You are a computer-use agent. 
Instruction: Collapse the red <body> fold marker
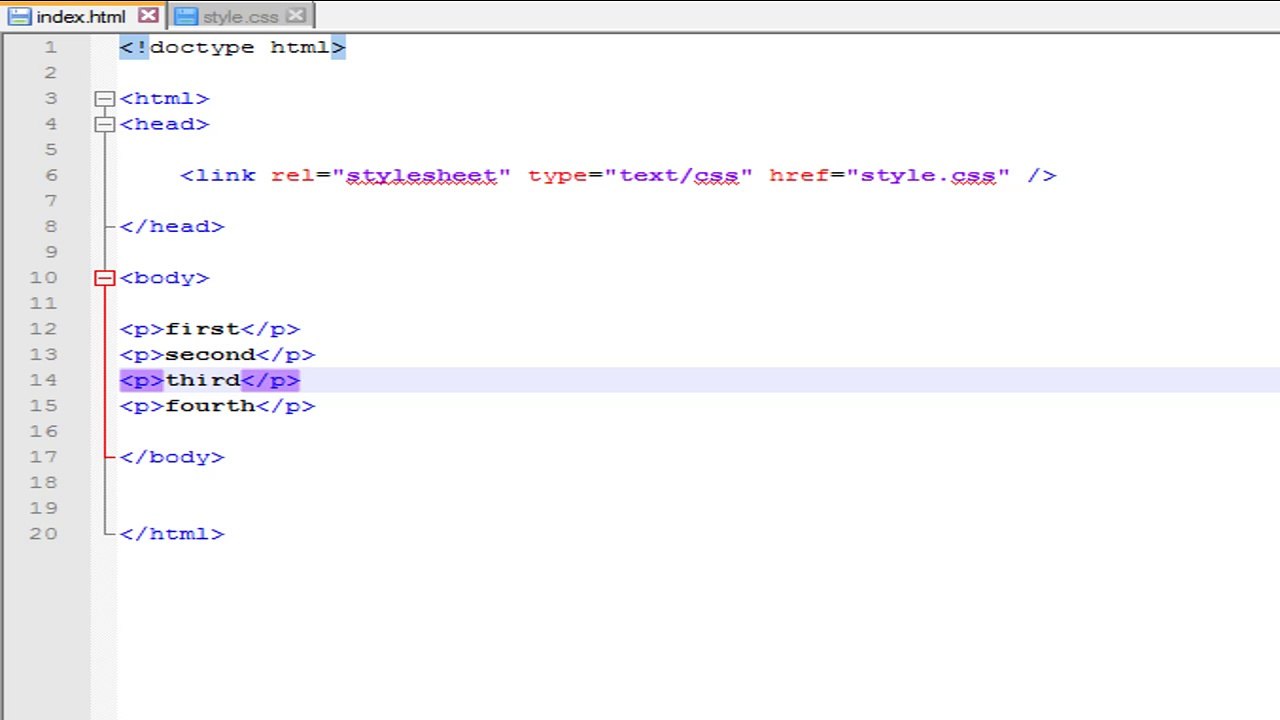pos(105,278)
